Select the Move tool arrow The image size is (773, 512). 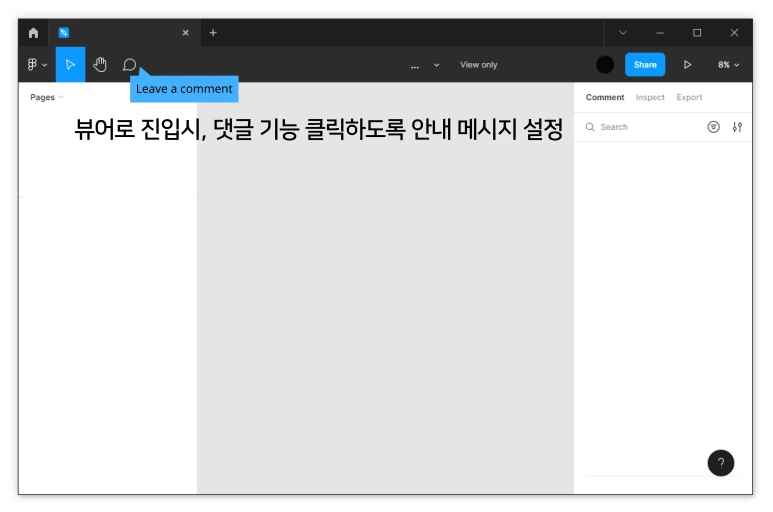[70, 65]
